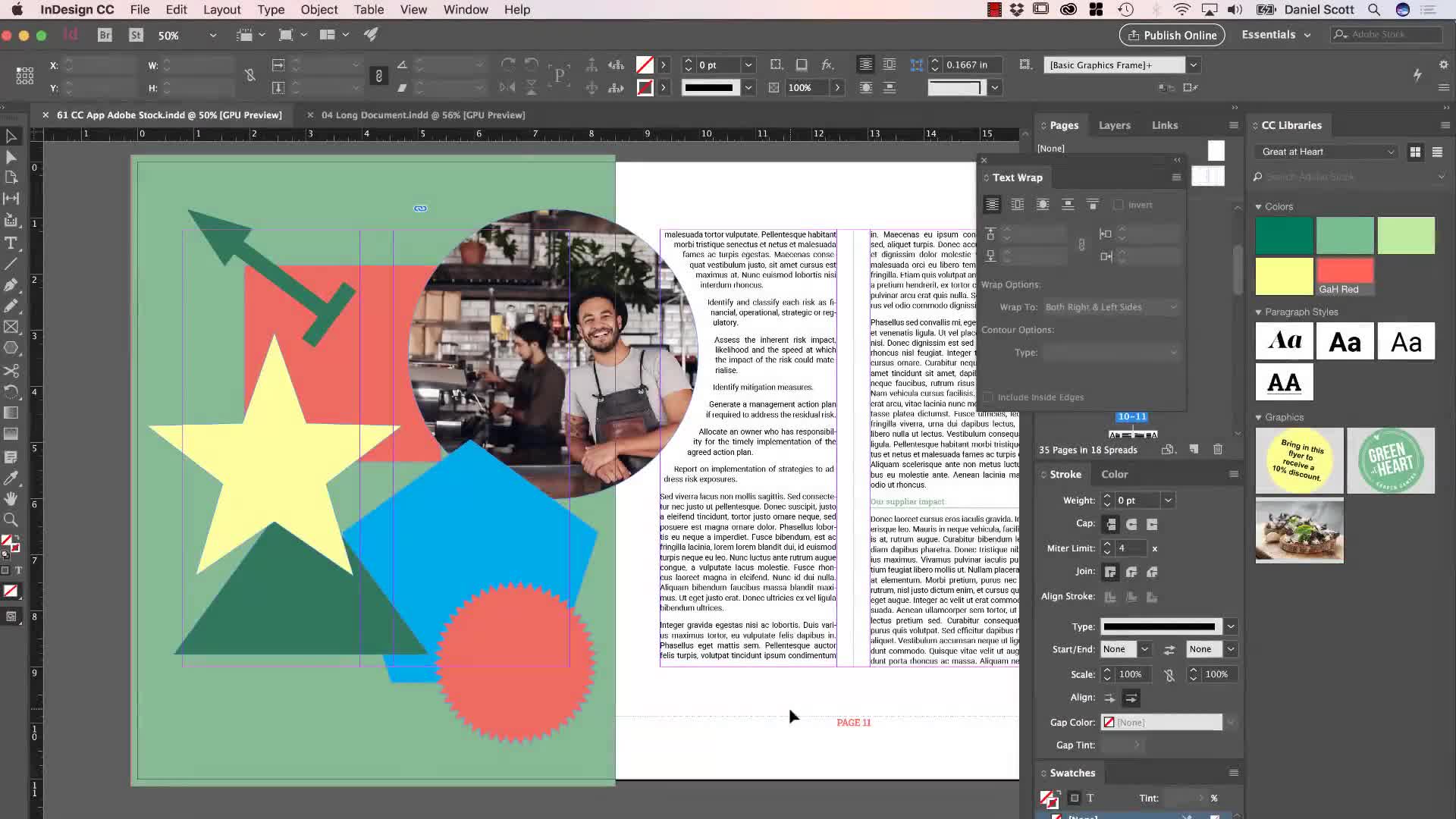Click the Publish Online button

1172,36
